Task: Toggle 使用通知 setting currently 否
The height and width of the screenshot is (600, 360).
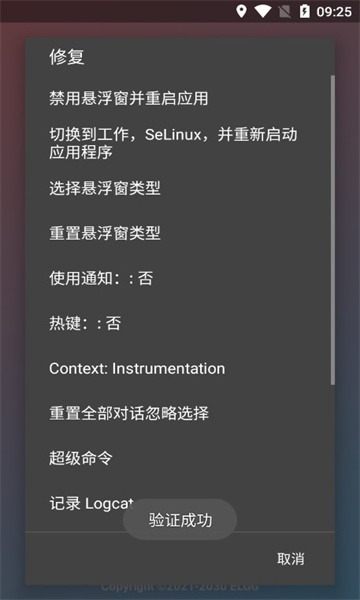Action: (x=178, y=279)
